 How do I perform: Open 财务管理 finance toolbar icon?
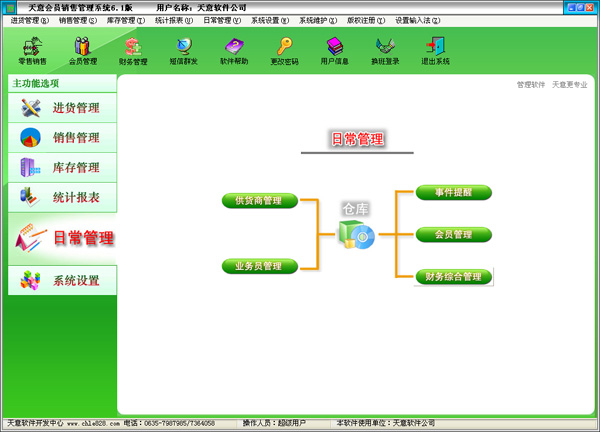133,47
